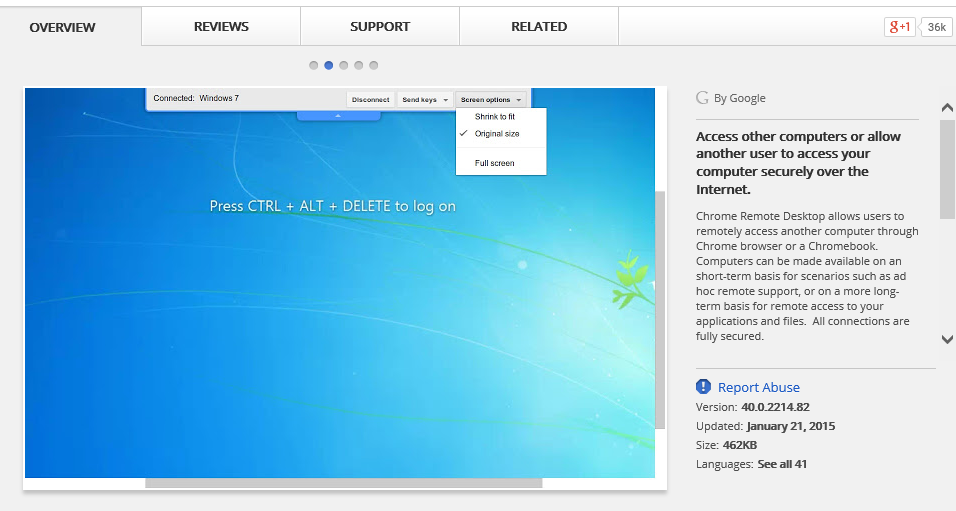
Task: Click the Connected: Windows 7 label
Action: pos(196,98)
